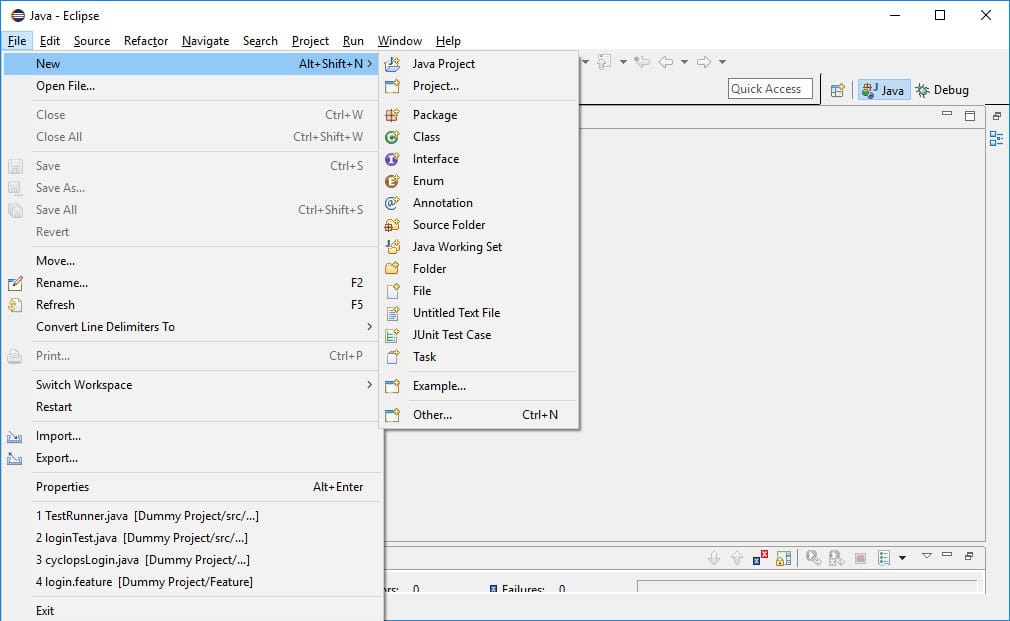Choose Open File... from File menu
The height and width of the screenshot is (621, 1010).
[x=191, y=86]
